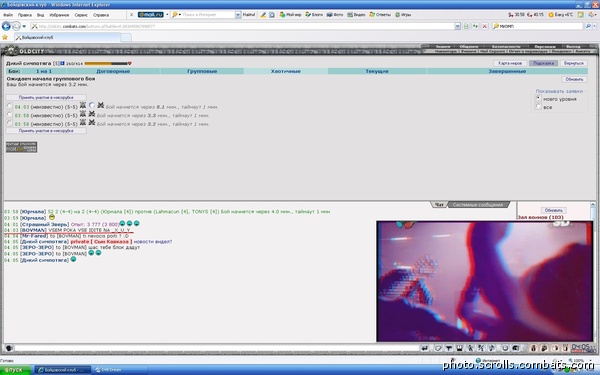600x375 pixels.
Task: Select the 'моего уровня' radio button
Action: pos(538,98)
